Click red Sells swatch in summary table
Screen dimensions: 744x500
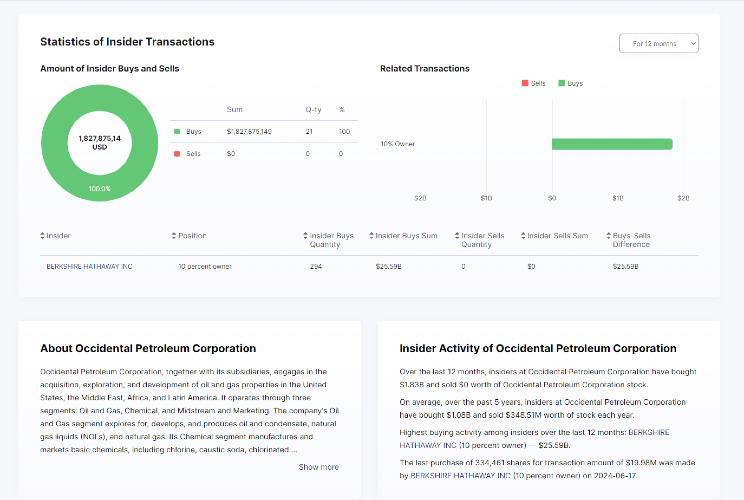[177, 154]
